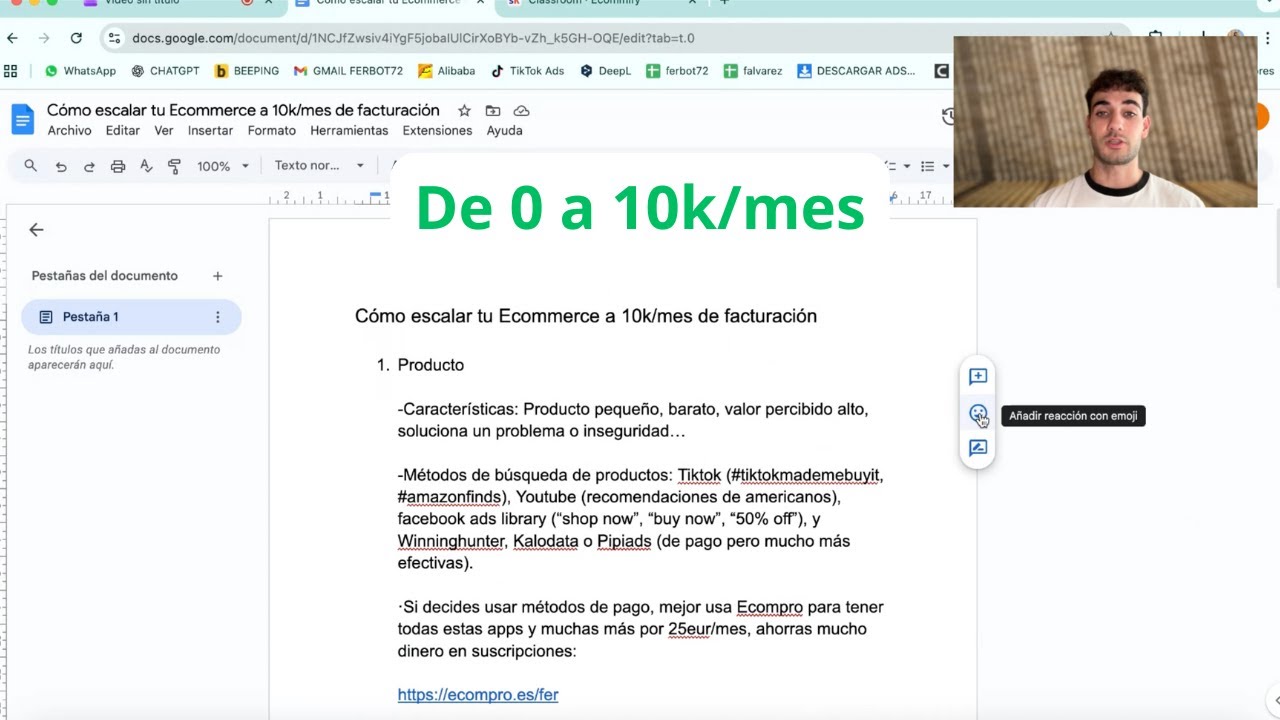1280x720 pixels.
Task: Reload the page
Action: tap(76, 38)
